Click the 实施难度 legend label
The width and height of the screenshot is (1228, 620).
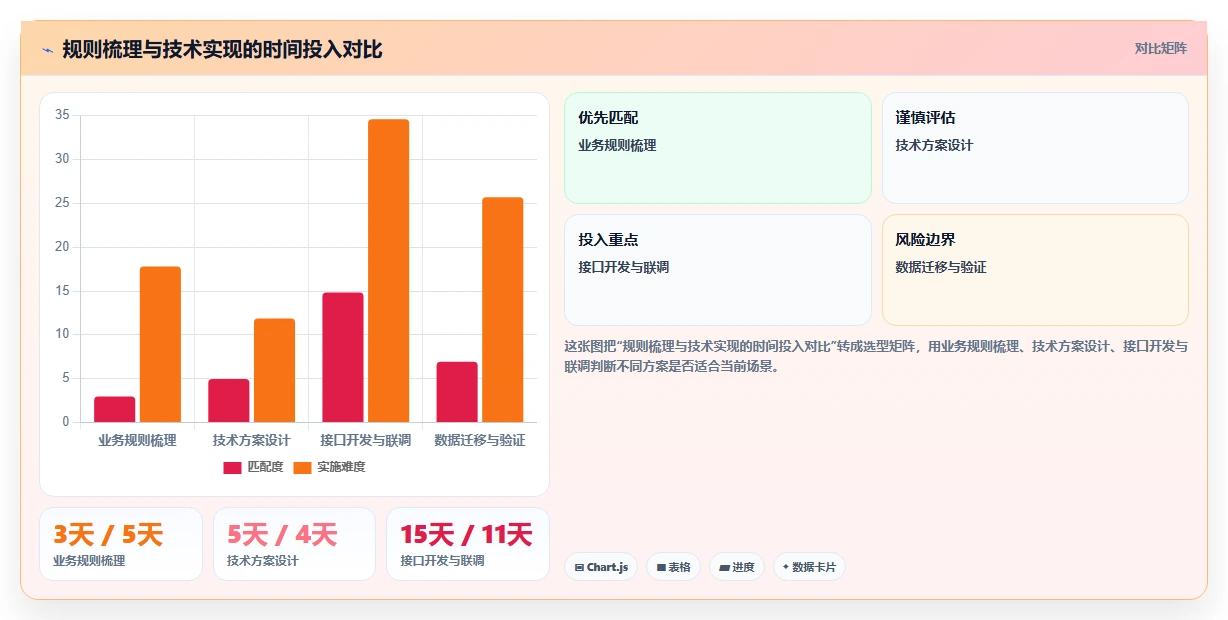coord(341,467)
